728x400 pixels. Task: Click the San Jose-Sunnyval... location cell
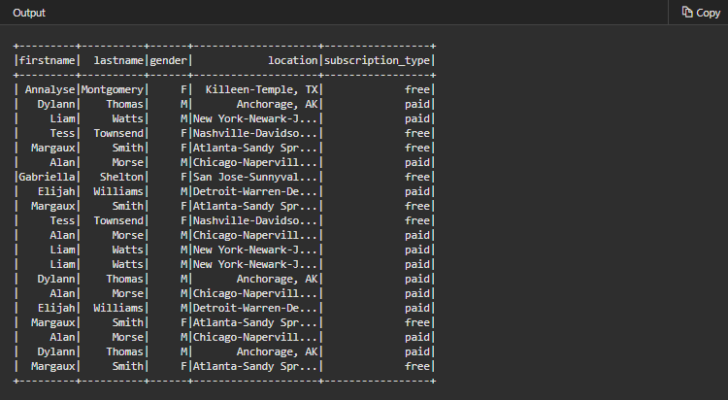click(255, 177)
